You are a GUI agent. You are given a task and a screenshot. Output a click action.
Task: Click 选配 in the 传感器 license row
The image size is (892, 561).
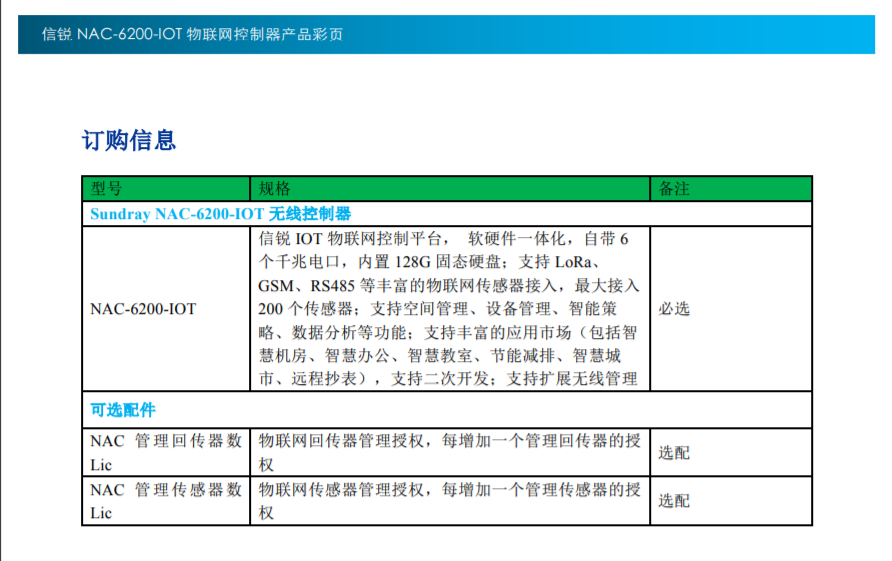(674, 501)
